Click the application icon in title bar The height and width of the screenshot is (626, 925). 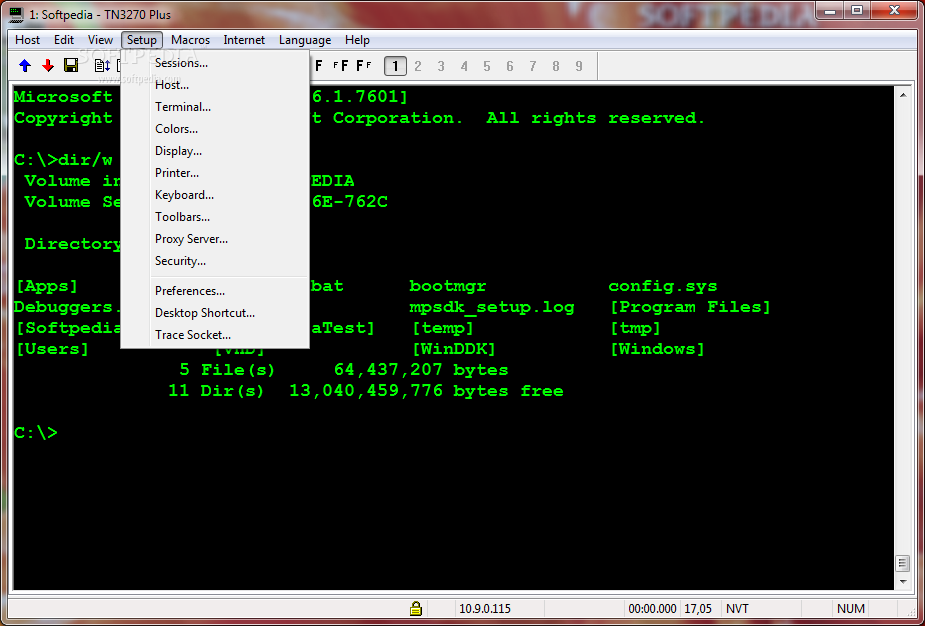(x=17, y=14)
